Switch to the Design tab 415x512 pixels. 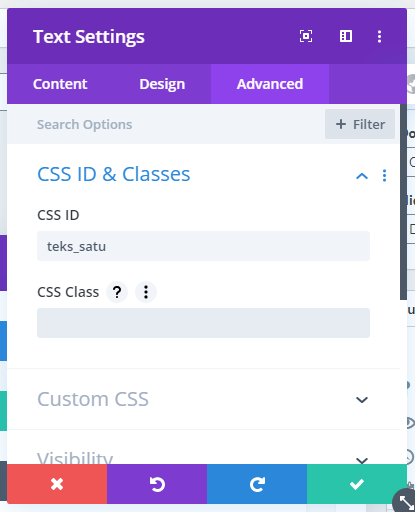(162, 84)
